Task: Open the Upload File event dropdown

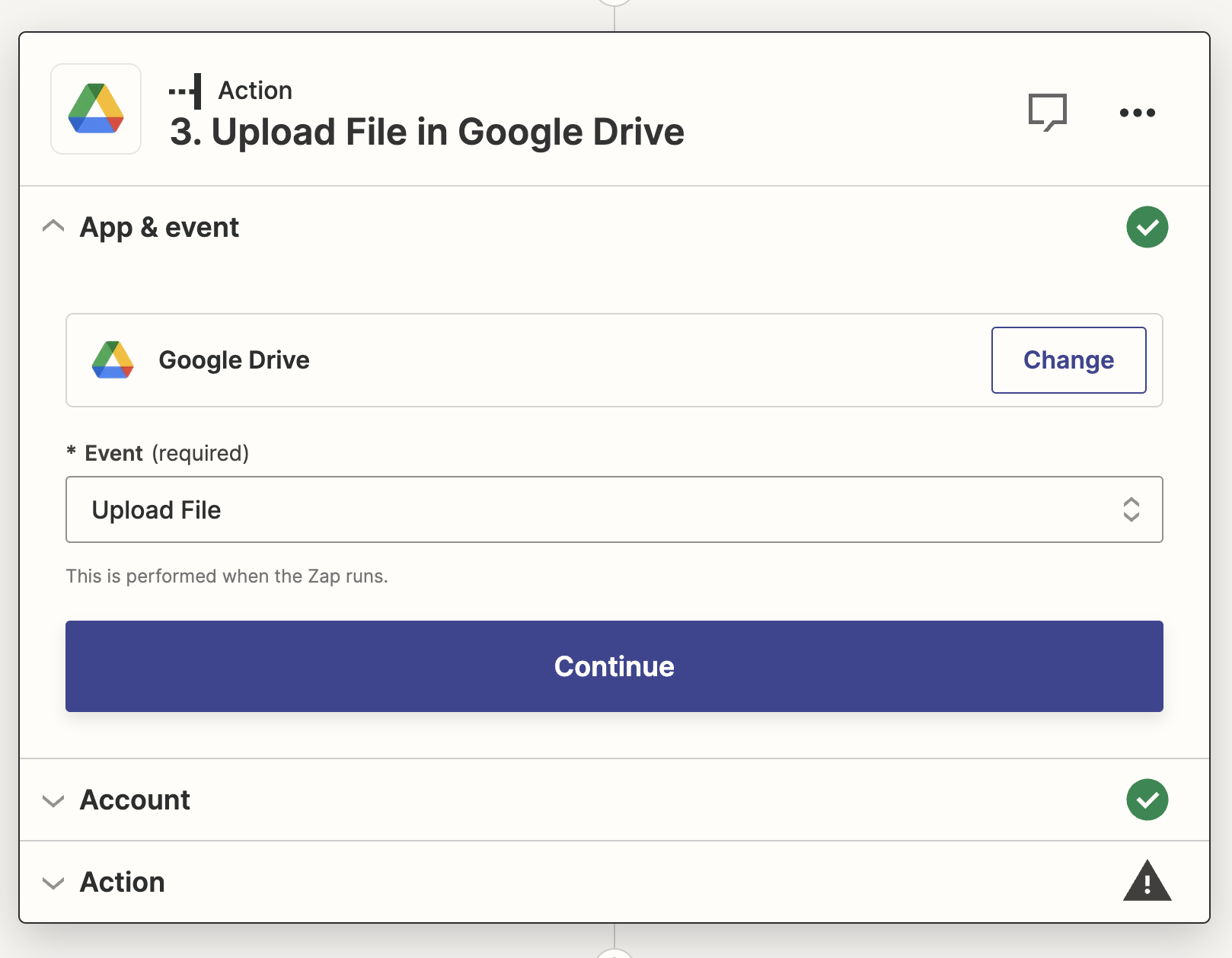Action: click(614, 509)
